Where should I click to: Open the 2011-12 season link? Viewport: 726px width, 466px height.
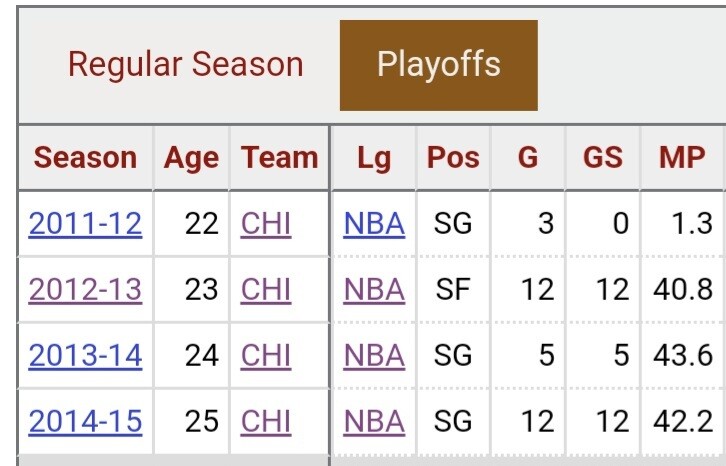[86, 223]
